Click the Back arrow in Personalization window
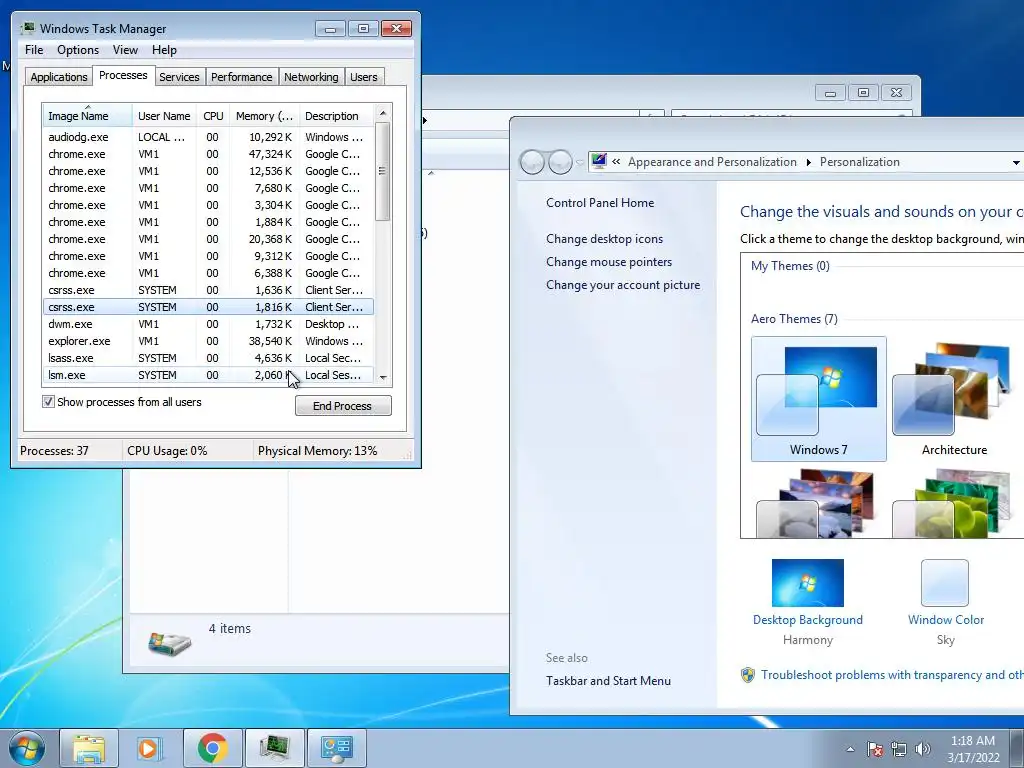The width and height of the screenshot is (1024, 768). pyautogui.click(x=532, y=162)
